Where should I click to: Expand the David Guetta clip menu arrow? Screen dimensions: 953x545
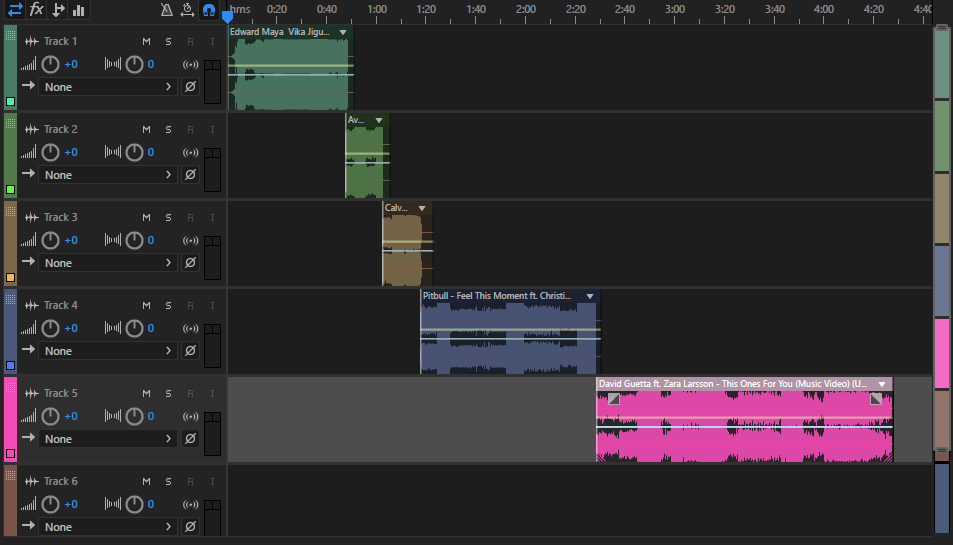[x=882, y=384]
